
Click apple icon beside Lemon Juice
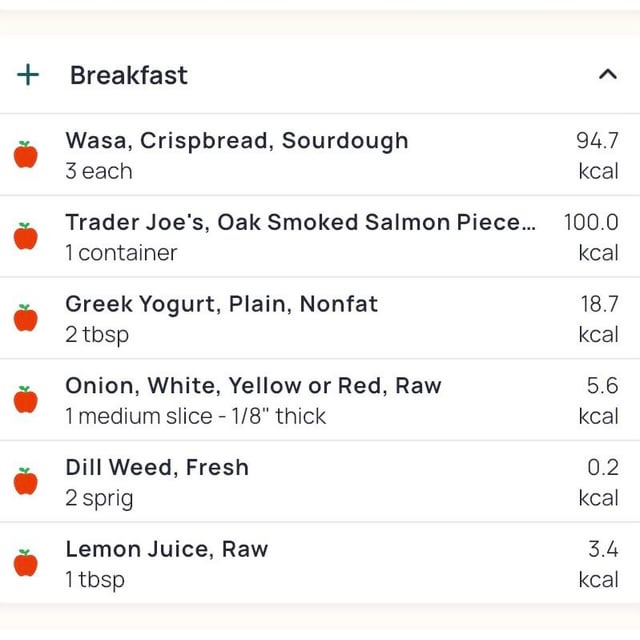pyautogui.click(x=26, y=563)
